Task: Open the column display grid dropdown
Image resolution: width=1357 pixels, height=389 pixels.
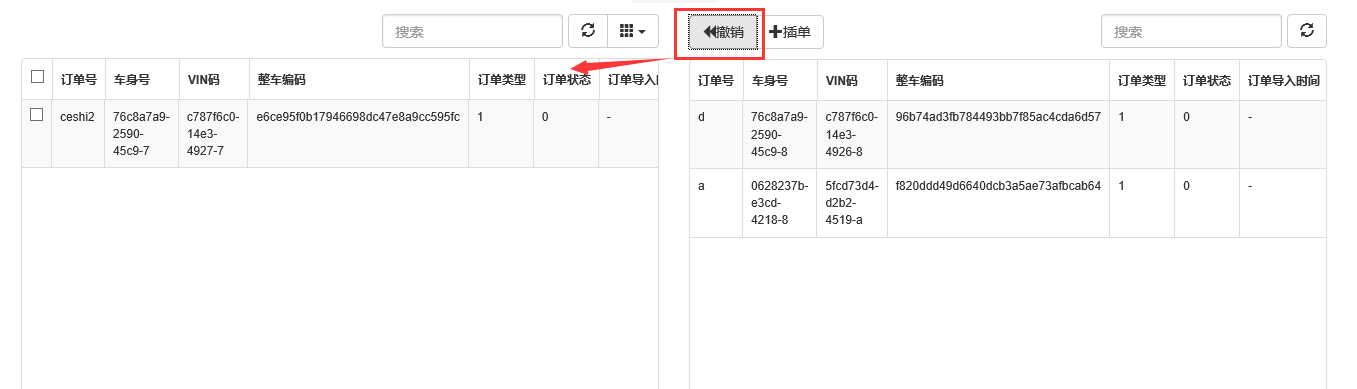Action: tap(633, 31)
